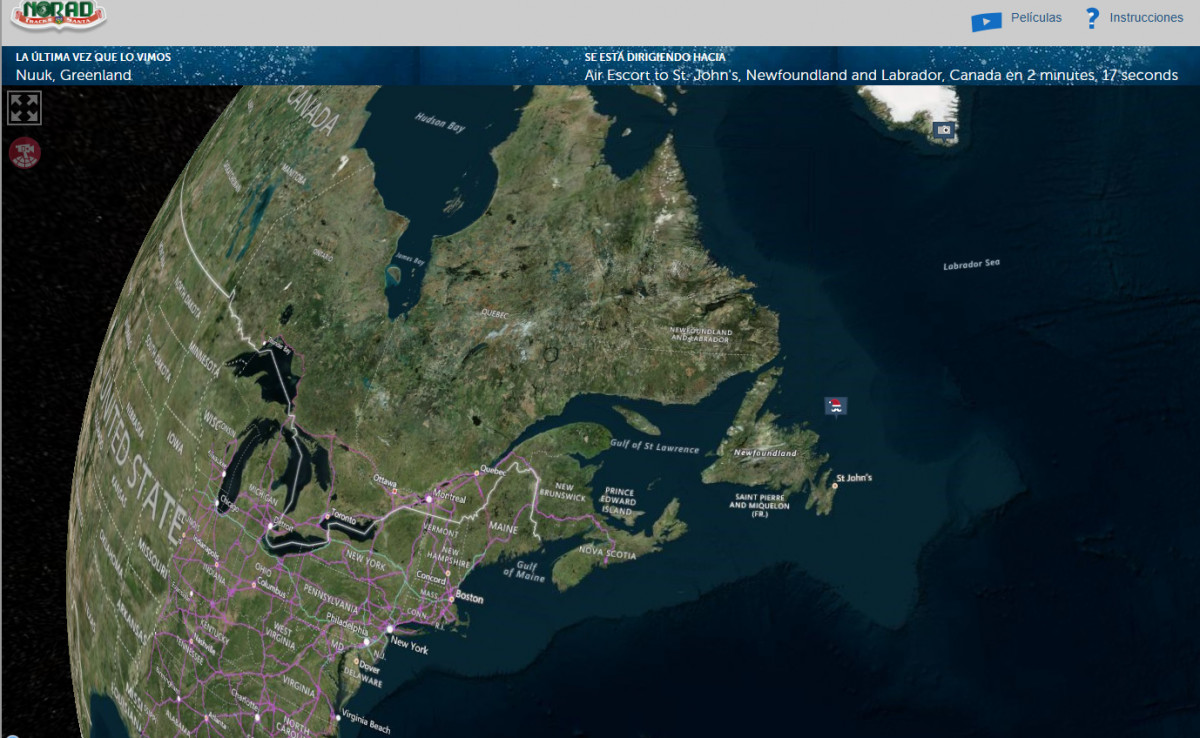Click the red Santa cam circle icon
This screenshot has height=738, width=1200.
coord(24,152)
